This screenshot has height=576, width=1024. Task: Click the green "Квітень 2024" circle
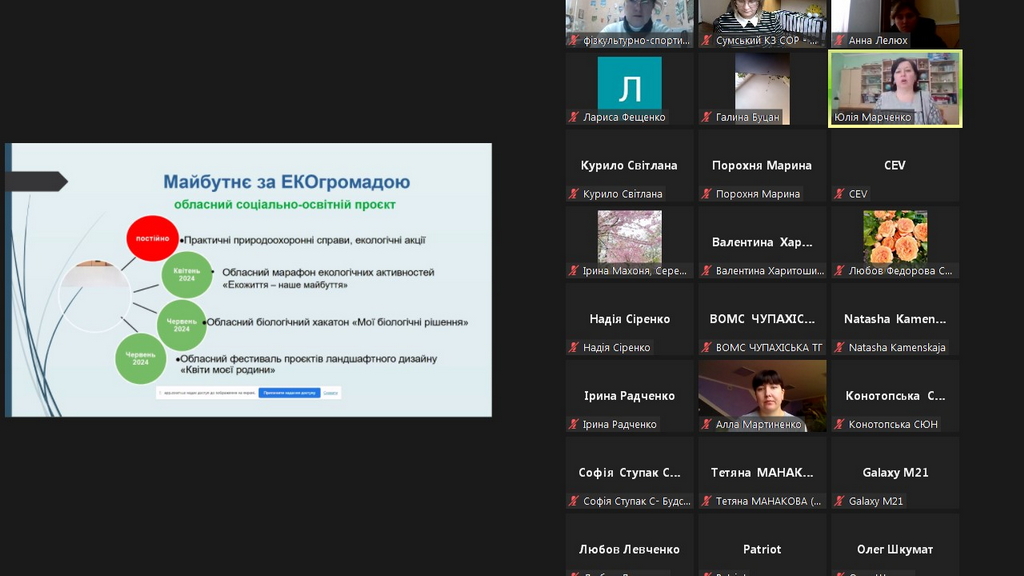point(187,275)
